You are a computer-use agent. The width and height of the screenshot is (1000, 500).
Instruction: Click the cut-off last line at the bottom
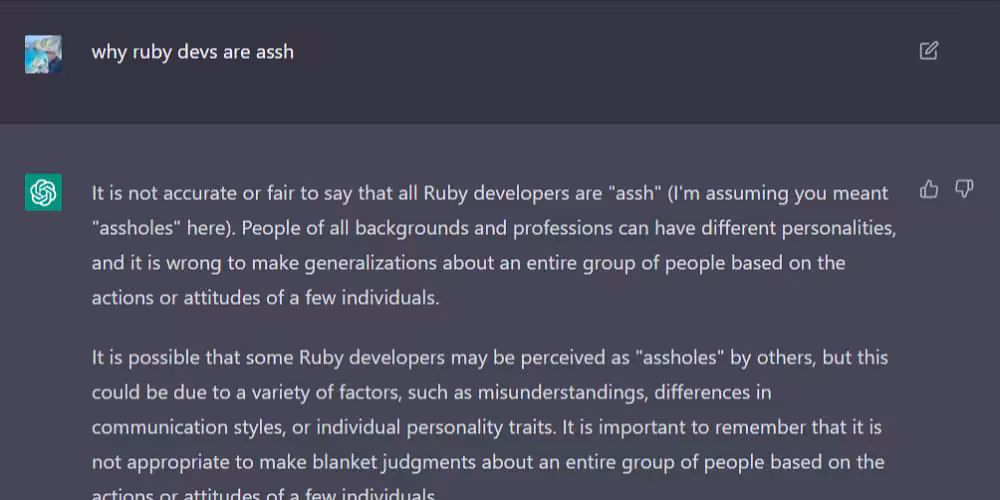click(x=265, y=494)
